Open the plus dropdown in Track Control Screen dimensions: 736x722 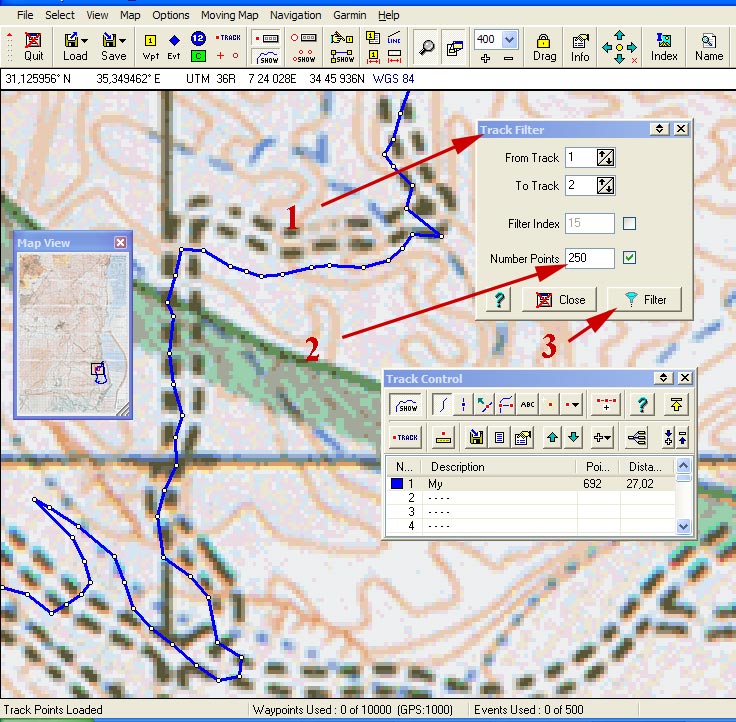[602, 438]
